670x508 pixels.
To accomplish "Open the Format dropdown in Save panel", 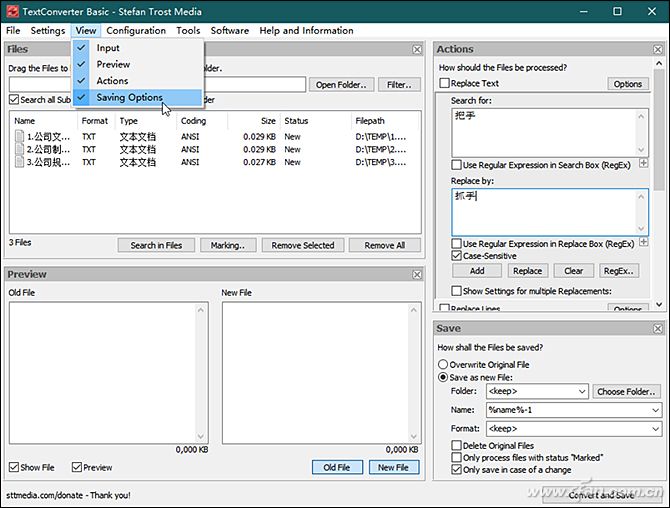I will click(655, 428).
